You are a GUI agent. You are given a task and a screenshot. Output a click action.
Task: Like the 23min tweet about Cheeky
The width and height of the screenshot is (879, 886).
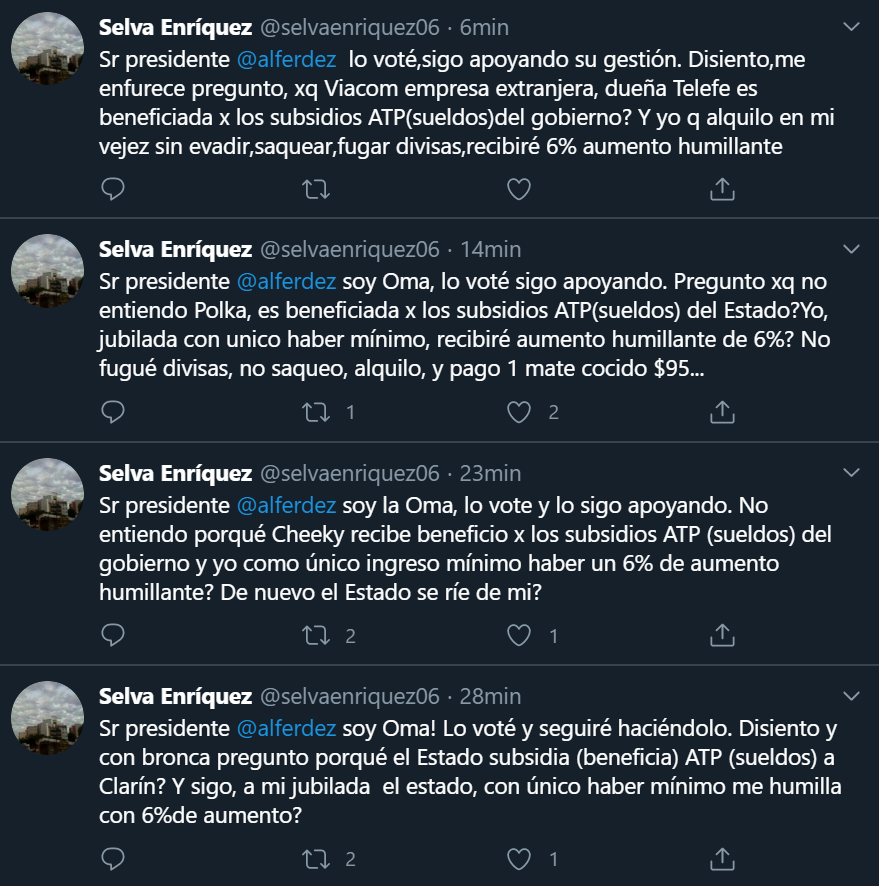click(x=518, y=635)
